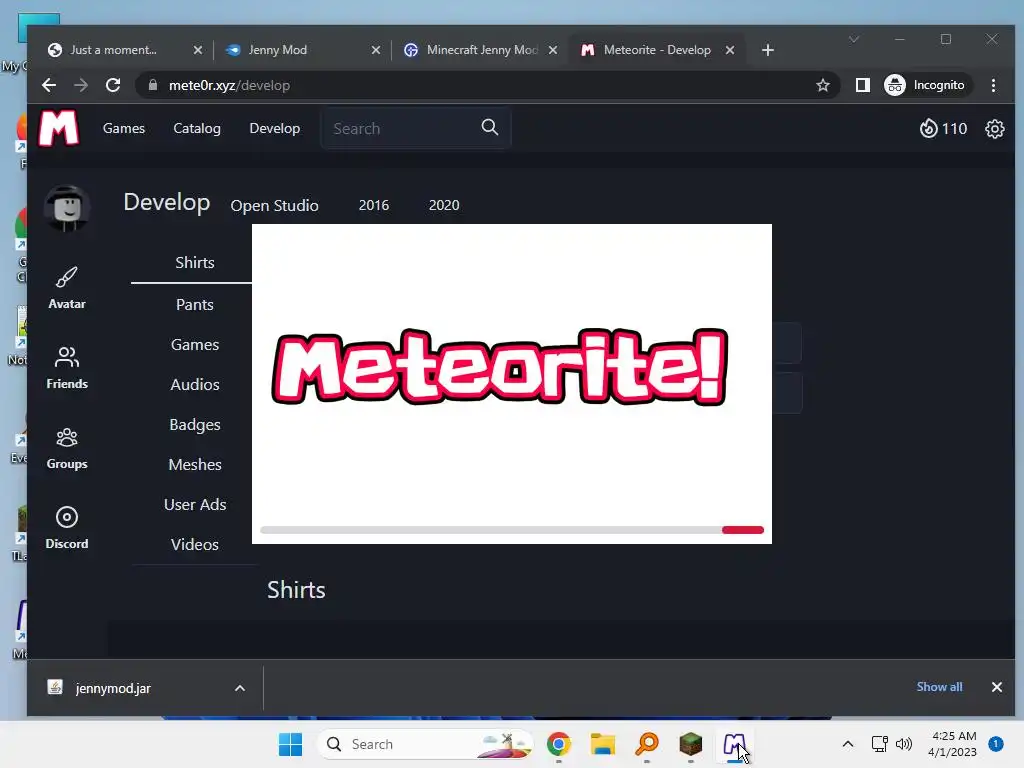Open the Groups sidebar icon
This screenshot has height=768, width=1024.
pos(67,448)
